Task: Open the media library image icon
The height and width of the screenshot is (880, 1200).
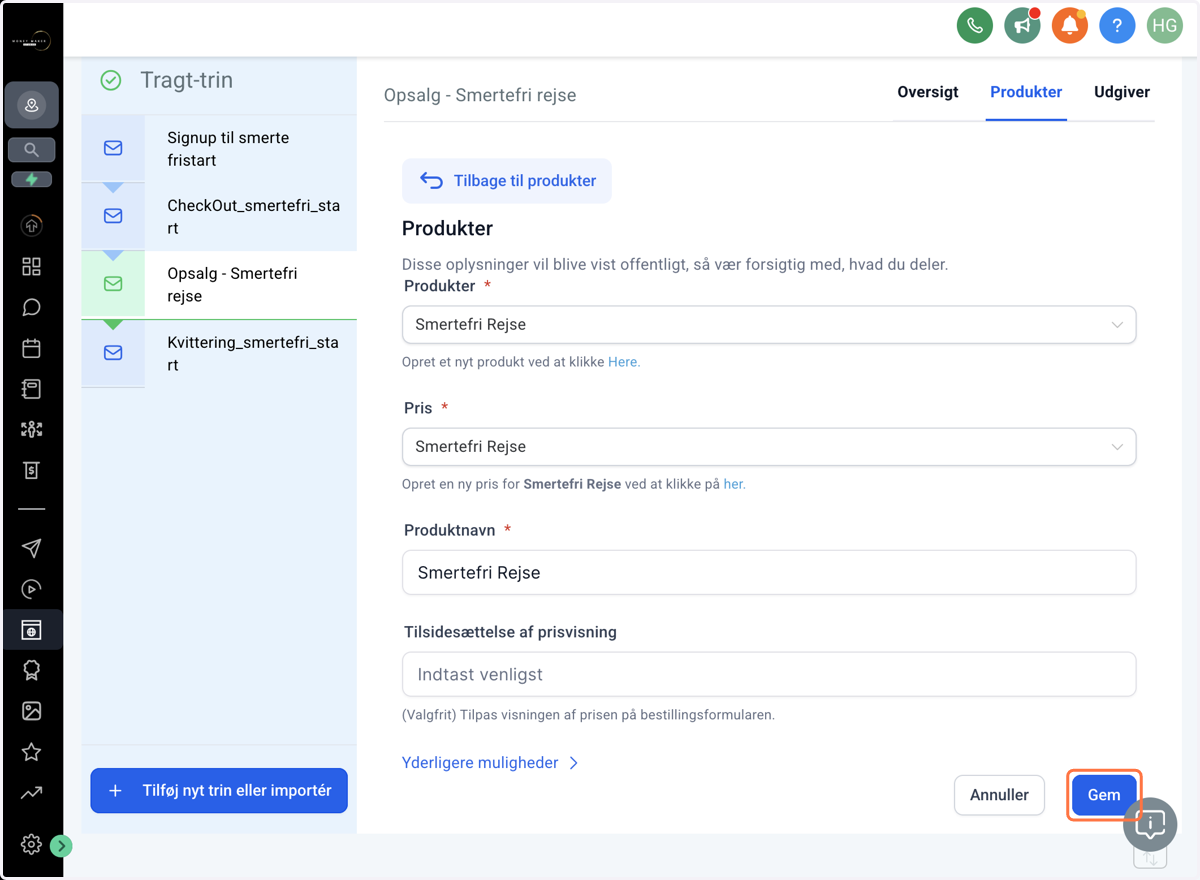Action: click(31, 711)
